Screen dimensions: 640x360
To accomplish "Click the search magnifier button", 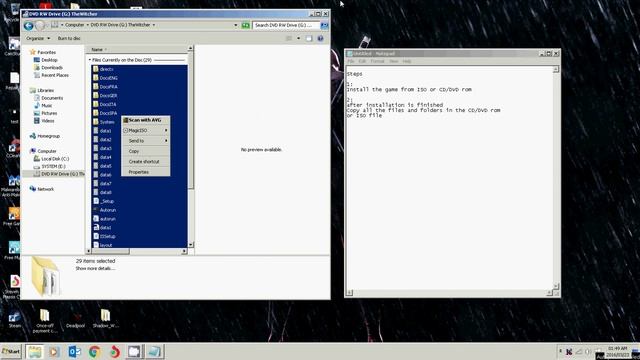I will [324, 25].
